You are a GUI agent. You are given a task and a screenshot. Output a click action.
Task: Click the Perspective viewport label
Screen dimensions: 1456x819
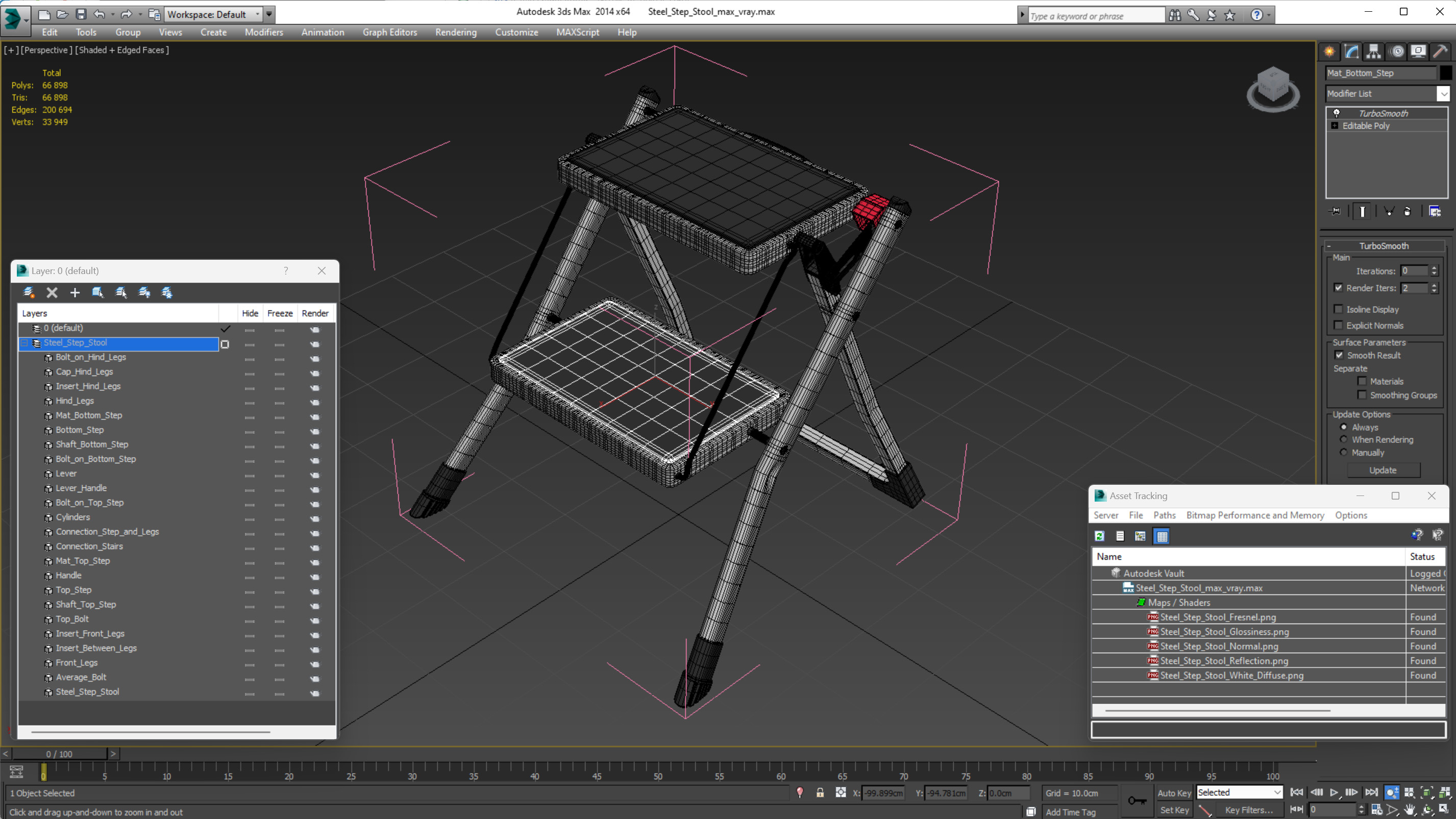(46, 49)
